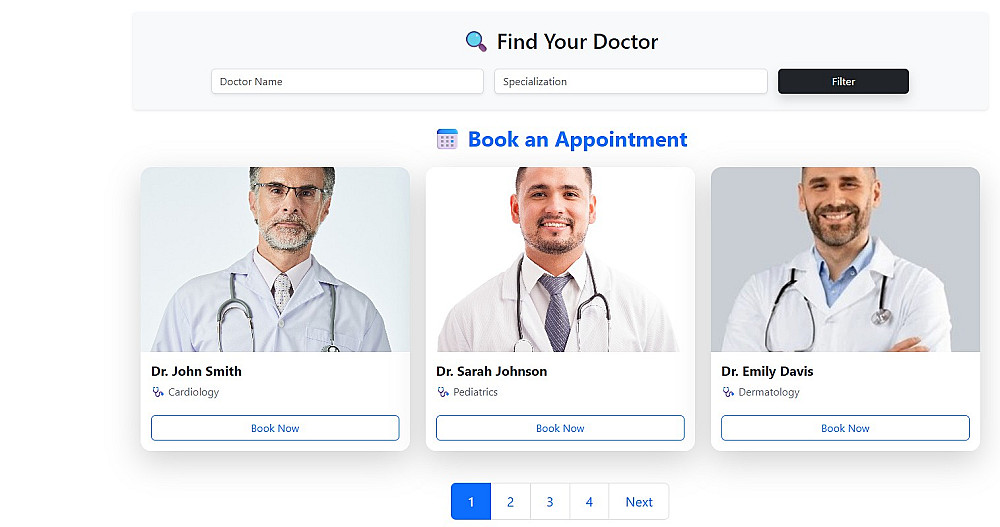Go to pagination page 3
The image size is (1000, 527).
pyautogui.click(x=550, y=501)
